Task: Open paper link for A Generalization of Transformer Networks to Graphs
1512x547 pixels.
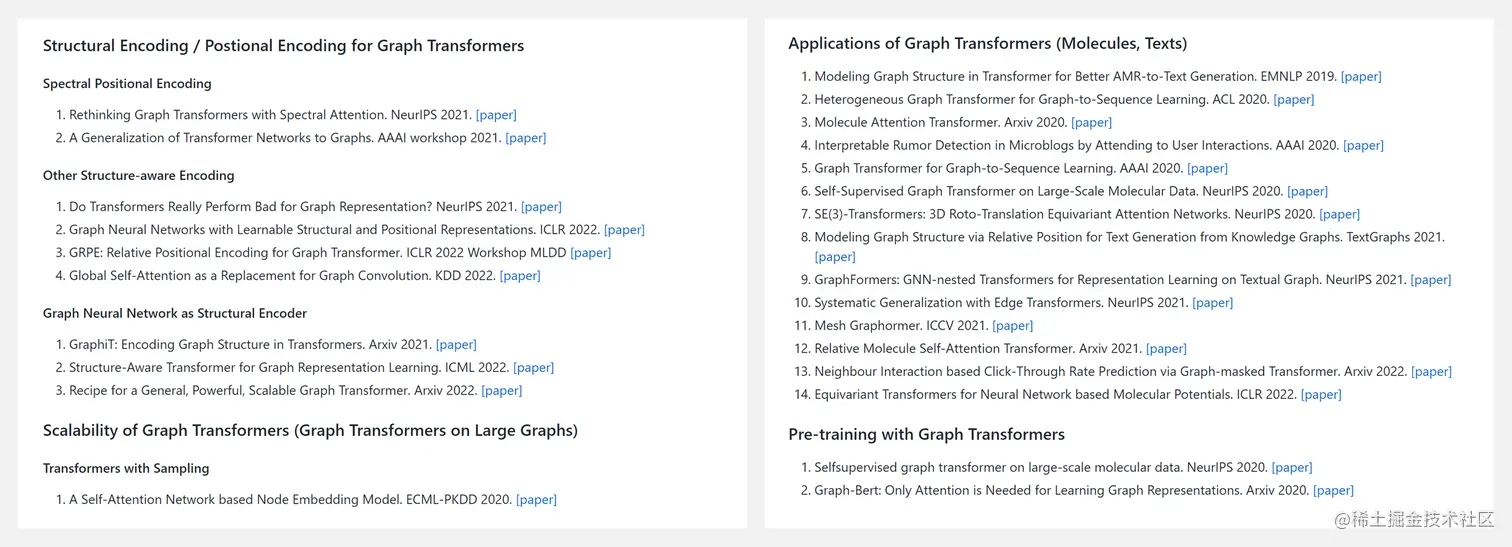Action: tap(526, 138)
